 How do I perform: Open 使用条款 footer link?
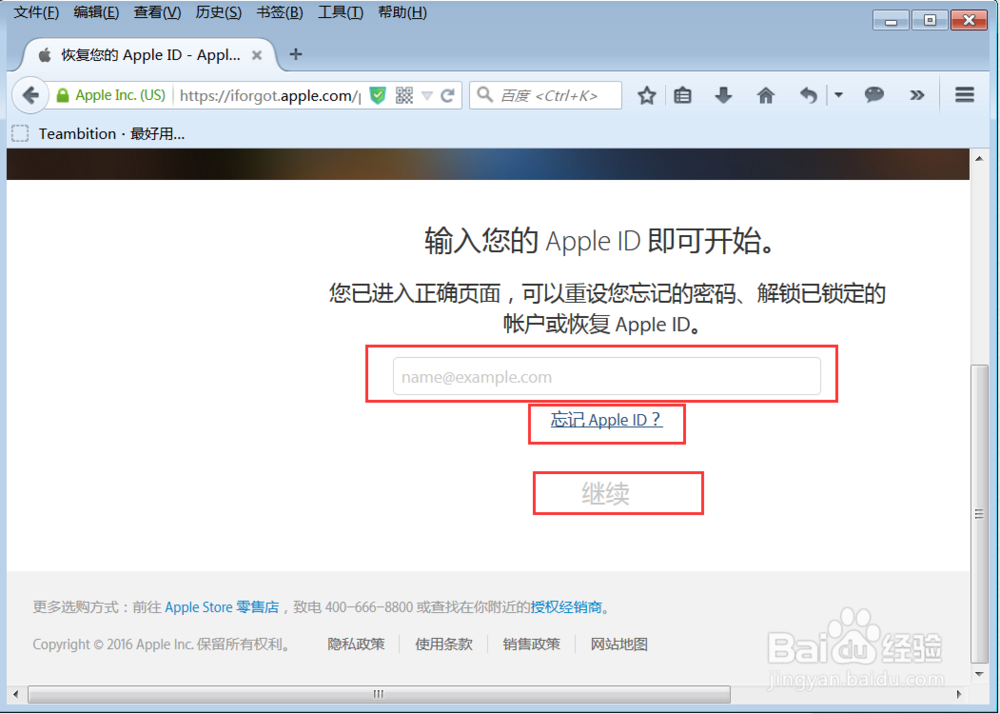(x=444, y=644)
